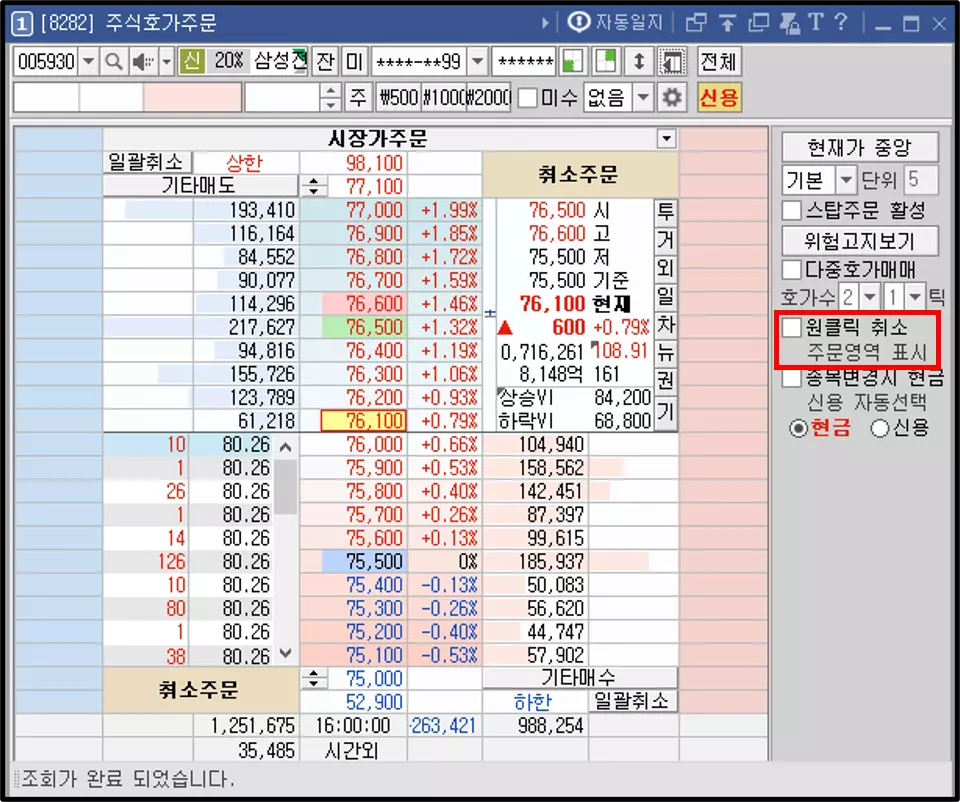The image size is (960, 802).
Task: Click the copy window icon in title bar
Action: coord(759,23)
